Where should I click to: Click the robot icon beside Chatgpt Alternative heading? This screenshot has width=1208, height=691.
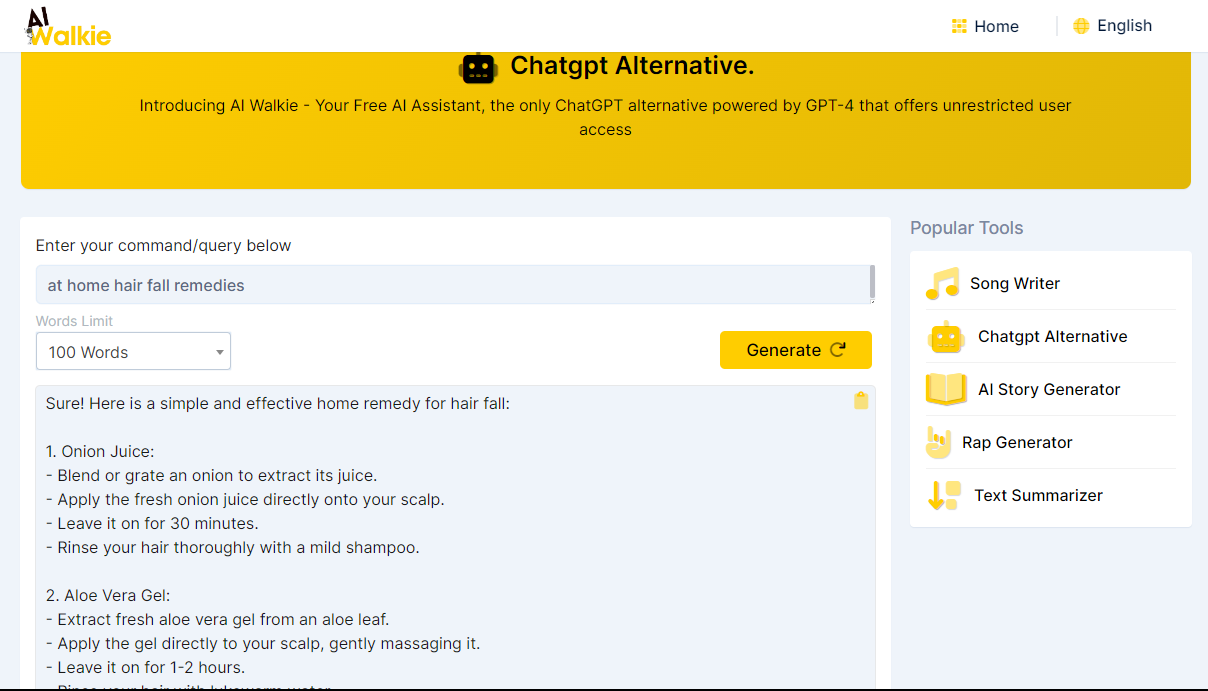pos(478,67)
